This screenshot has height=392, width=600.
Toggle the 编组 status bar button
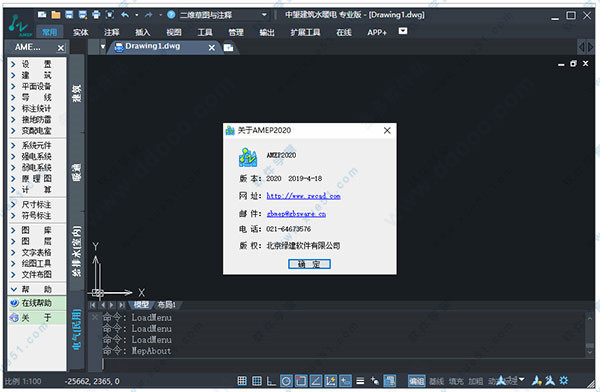tap(416, 381)
